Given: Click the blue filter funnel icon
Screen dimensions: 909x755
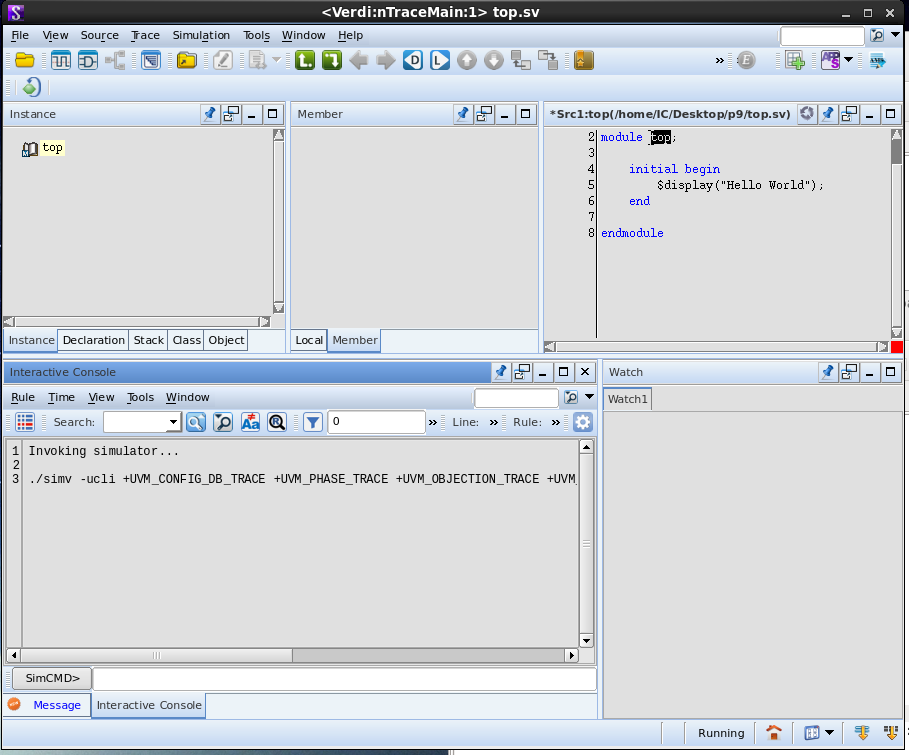Looking at the screenshot, I should [312, 422].
